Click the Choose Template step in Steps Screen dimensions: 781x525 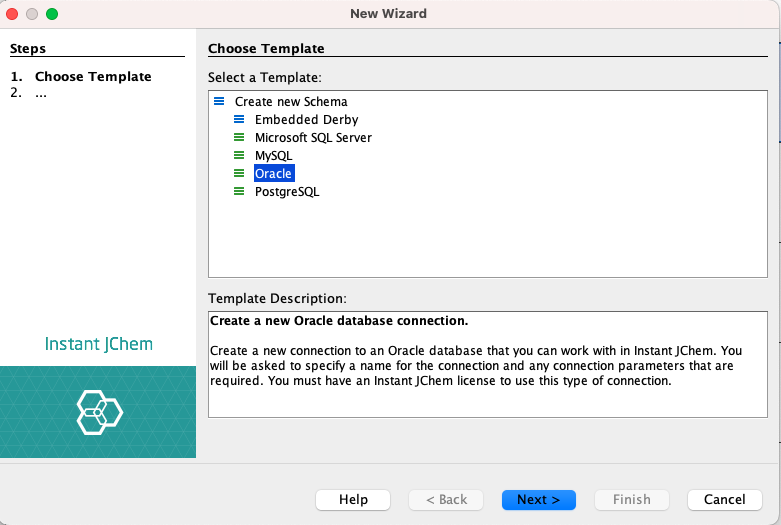[93, 76]
